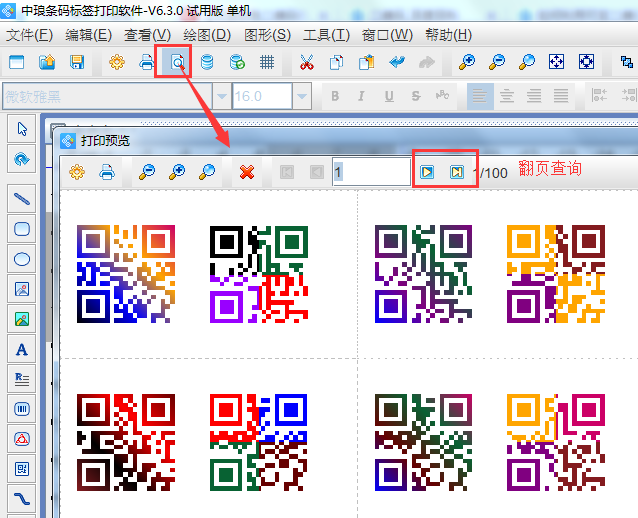The width and height of the screenshot is (638, 518).
Task: Click the printer icon in preview toolbar
Action: (x=106, y=172)
